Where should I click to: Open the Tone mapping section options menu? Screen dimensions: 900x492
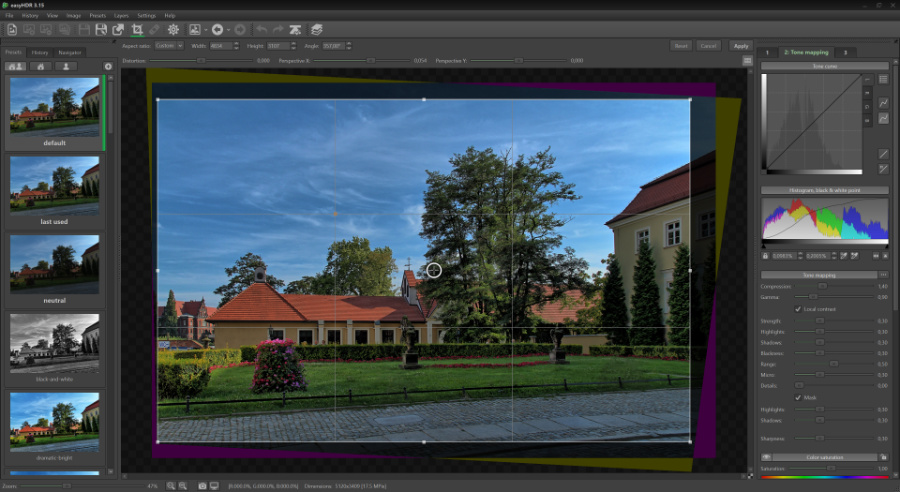(x=883, y=275)
